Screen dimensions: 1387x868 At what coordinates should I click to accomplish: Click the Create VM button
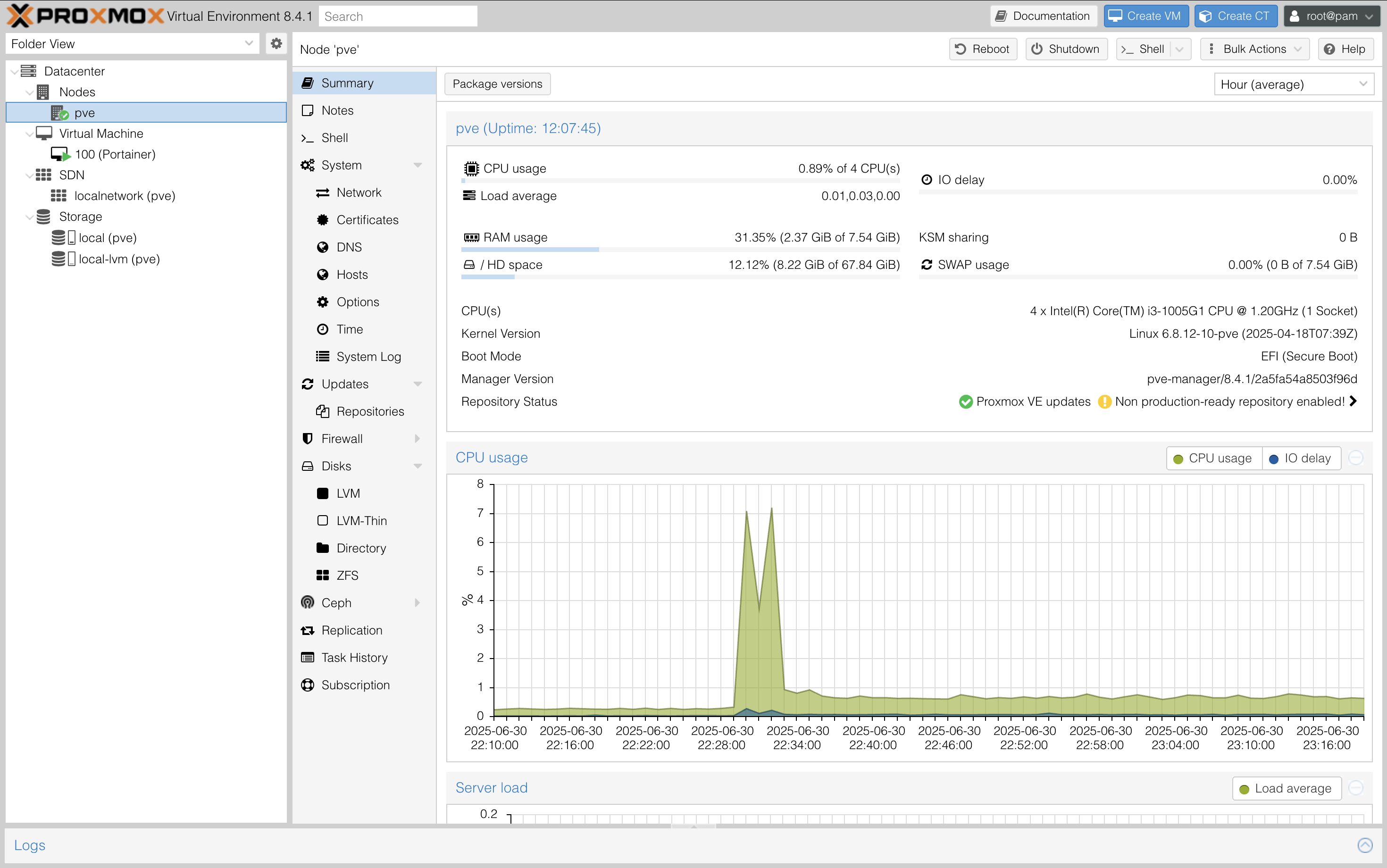tap(1144, 16)
